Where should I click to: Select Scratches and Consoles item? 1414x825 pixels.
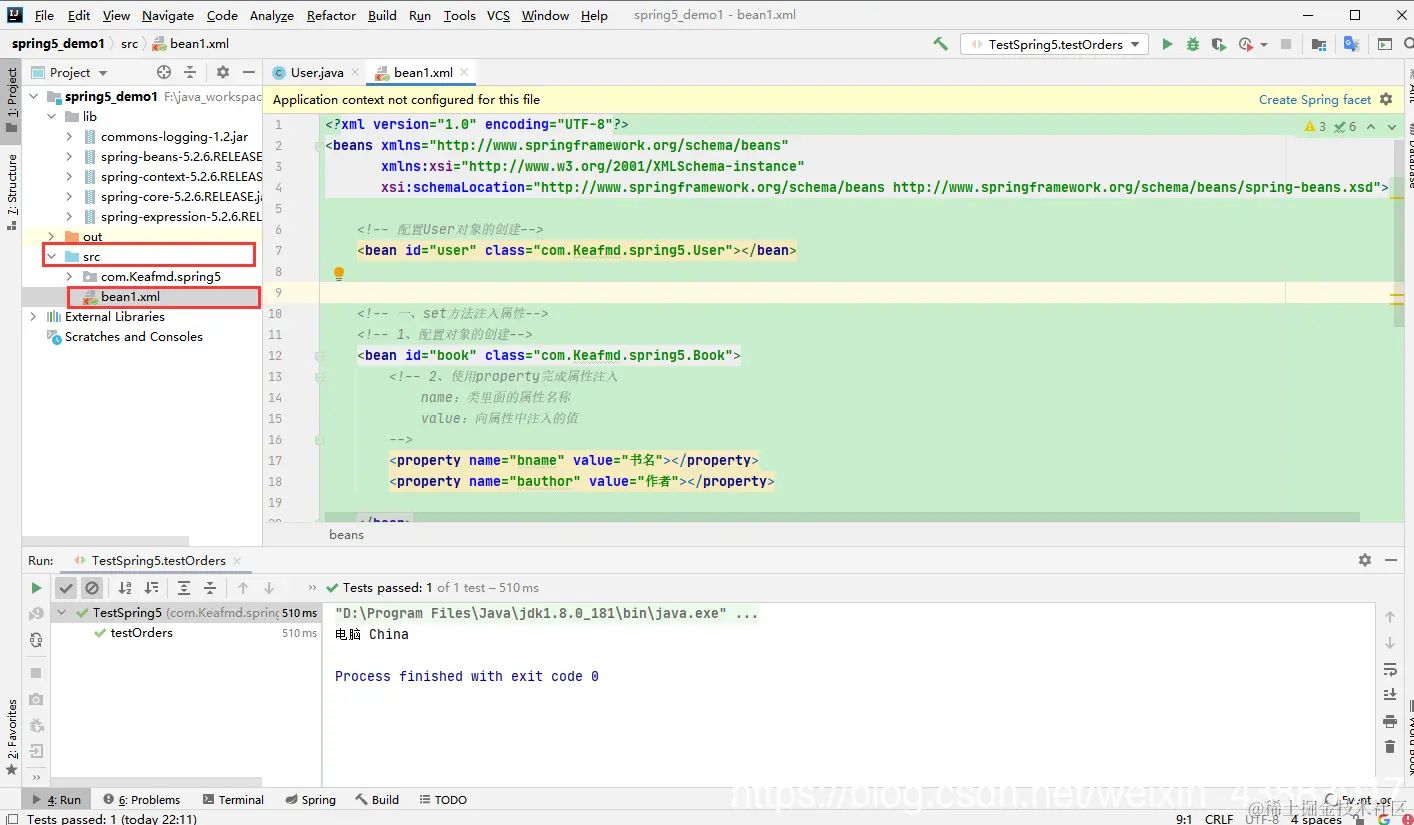[133, 337]
